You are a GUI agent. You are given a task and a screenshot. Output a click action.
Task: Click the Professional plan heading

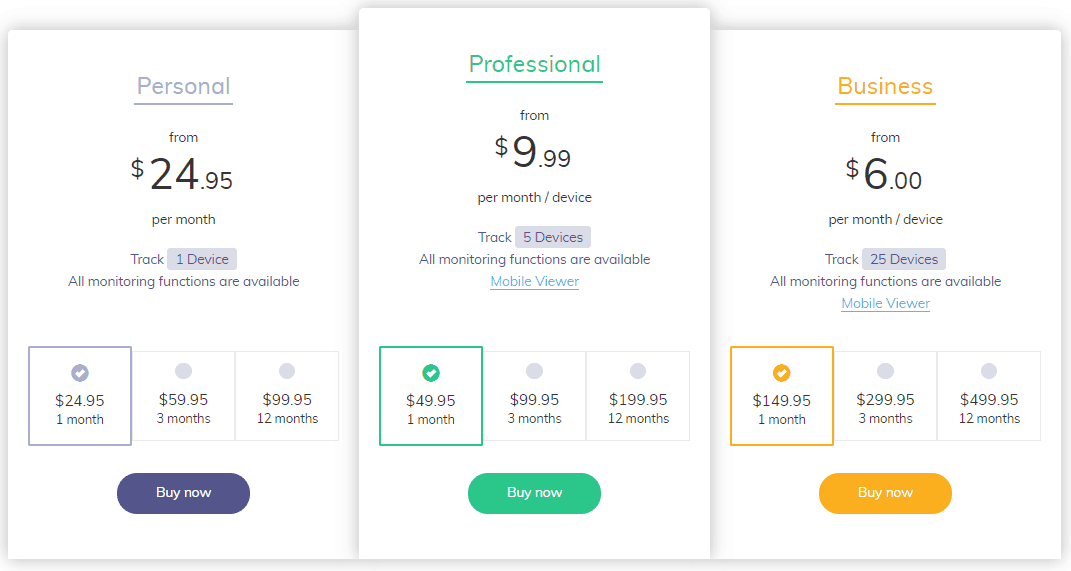coord(534,65)
